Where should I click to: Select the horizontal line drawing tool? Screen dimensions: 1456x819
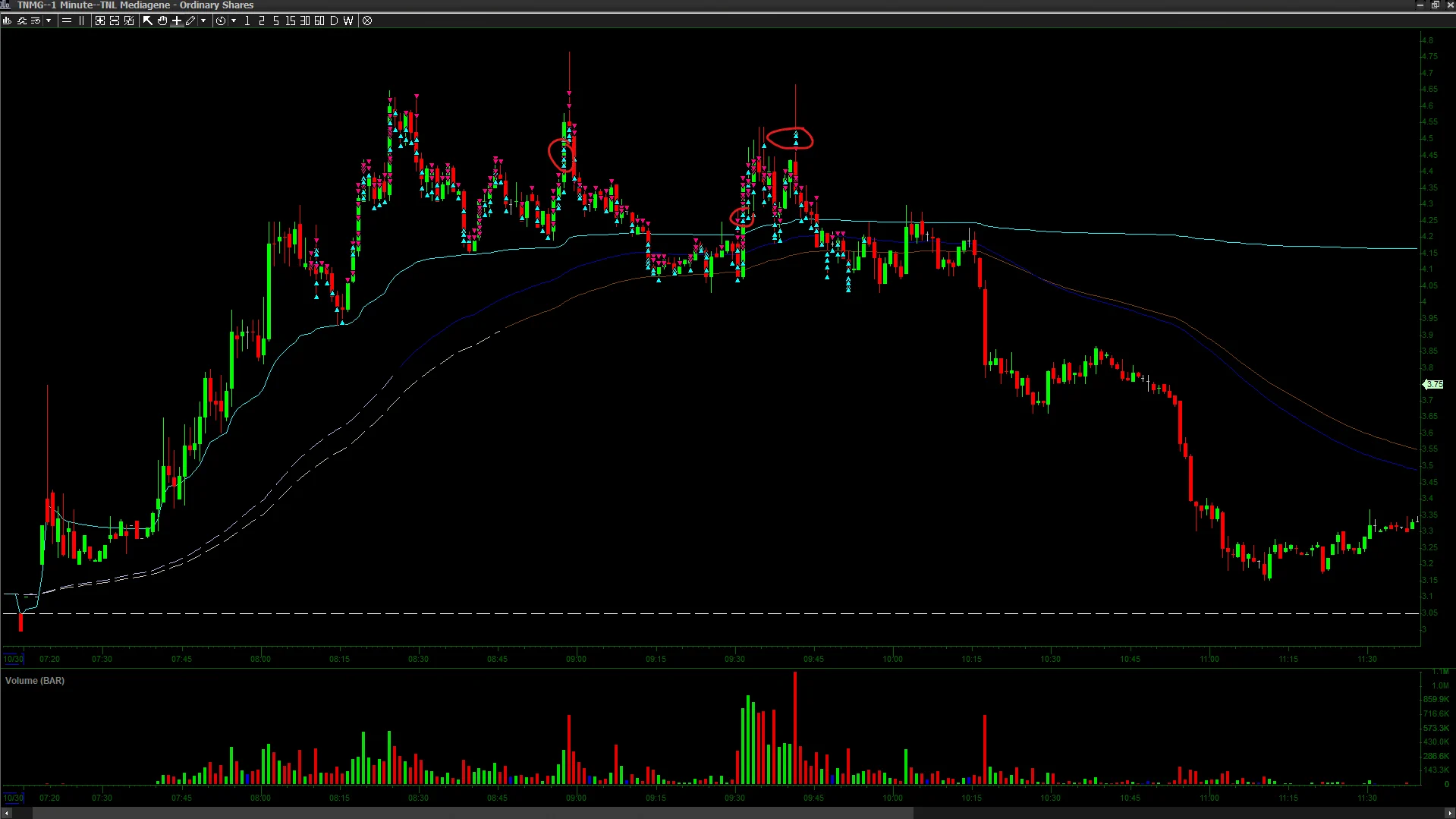pyautogui.click(x=67, y=20)
